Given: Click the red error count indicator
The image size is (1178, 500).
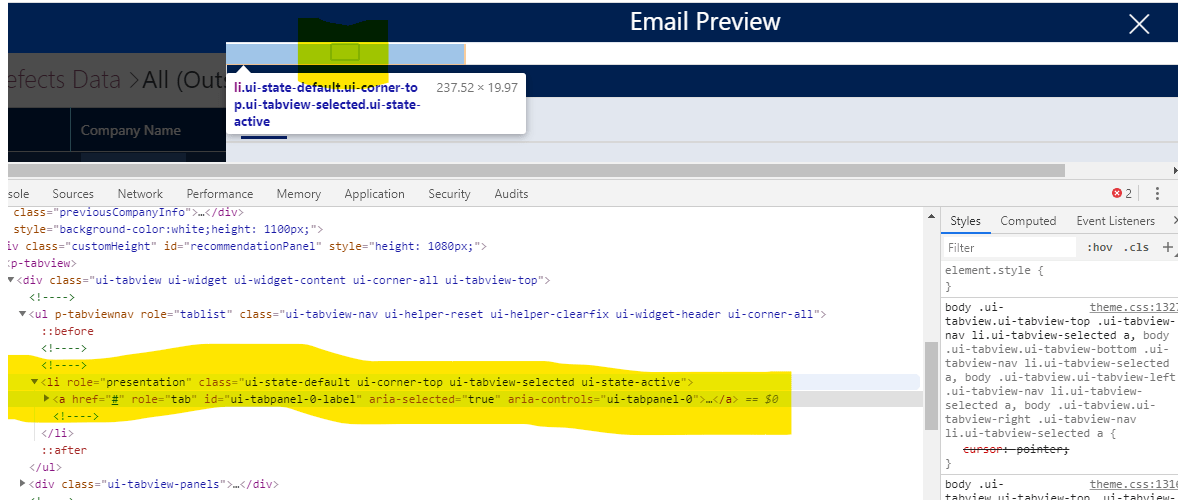Looking at the screenshot, I should 1122,194.
